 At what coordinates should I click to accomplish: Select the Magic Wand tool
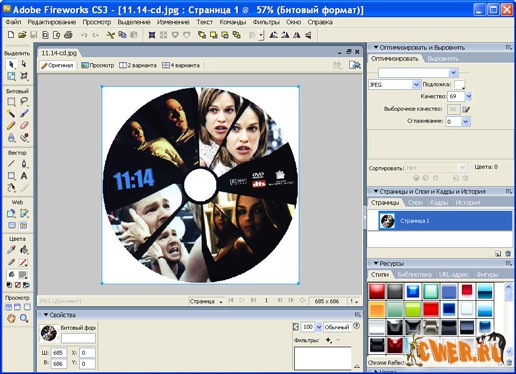(x=11, y=113)
